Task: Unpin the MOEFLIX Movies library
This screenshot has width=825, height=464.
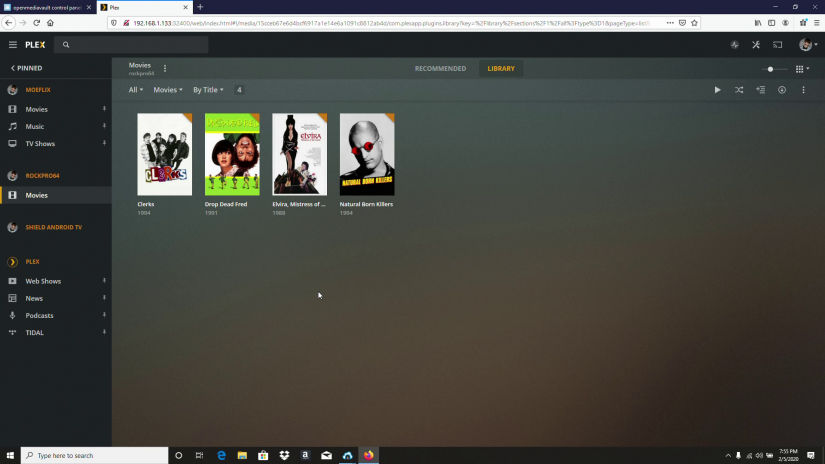Action: [104, 109]
